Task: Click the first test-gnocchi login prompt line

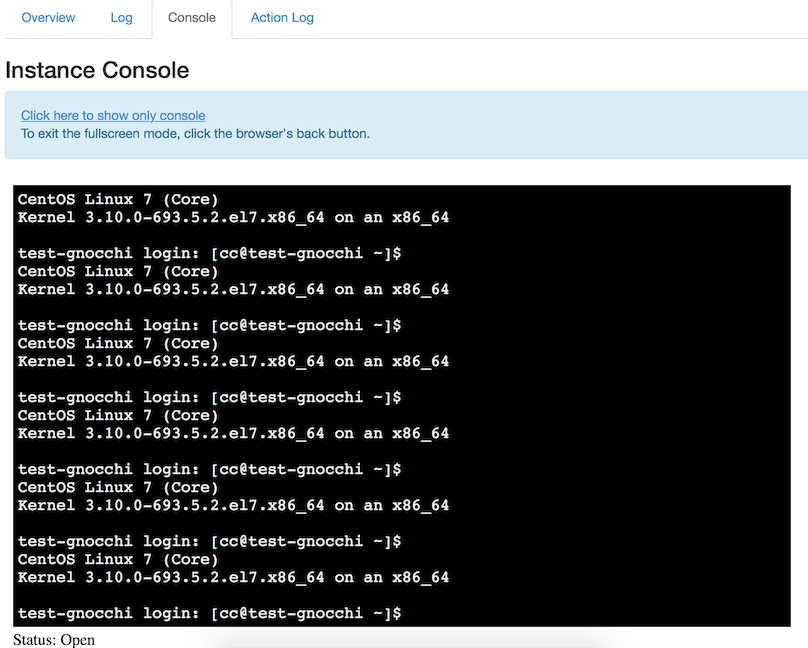Action: (x=209, y=253)
